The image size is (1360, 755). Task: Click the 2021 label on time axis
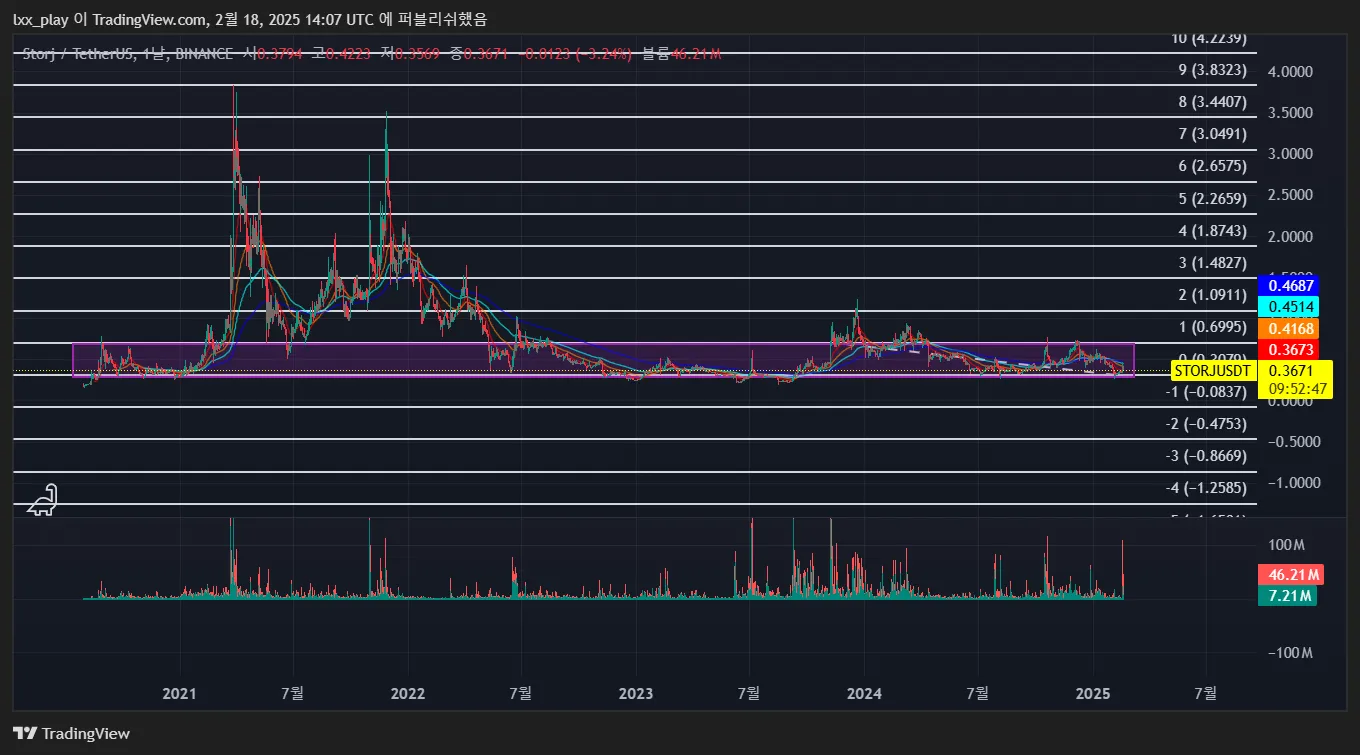[x=179, y=693]
